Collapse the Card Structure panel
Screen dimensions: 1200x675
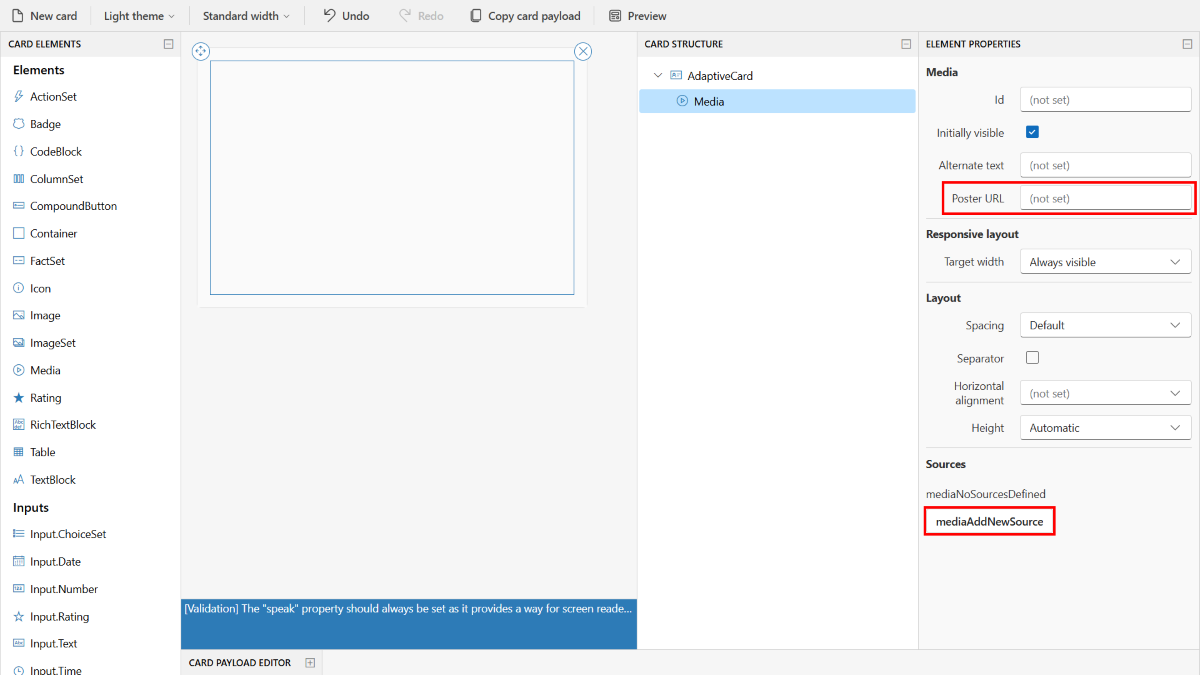pyautogui.click(x=906, y=44)
